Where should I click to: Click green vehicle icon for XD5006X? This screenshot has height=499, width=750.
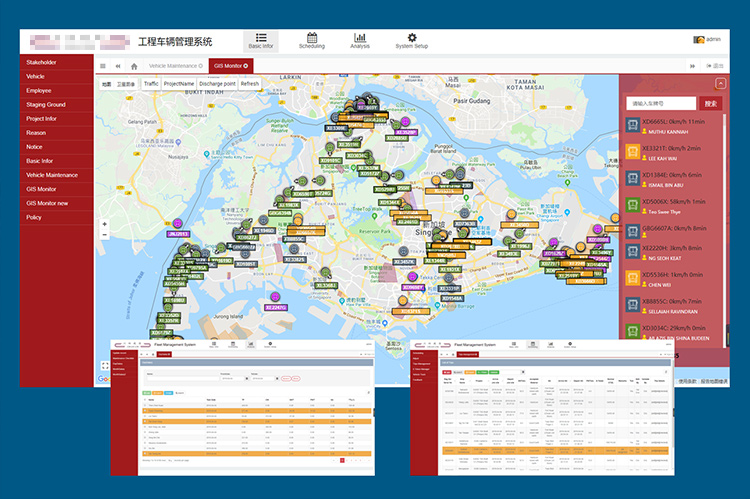[x=633, y=205]
